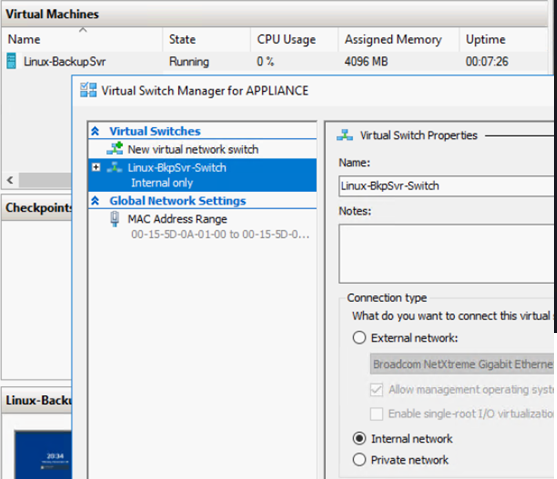
Task: Select the MAC Address Range entry
Action: pos(202,226)
